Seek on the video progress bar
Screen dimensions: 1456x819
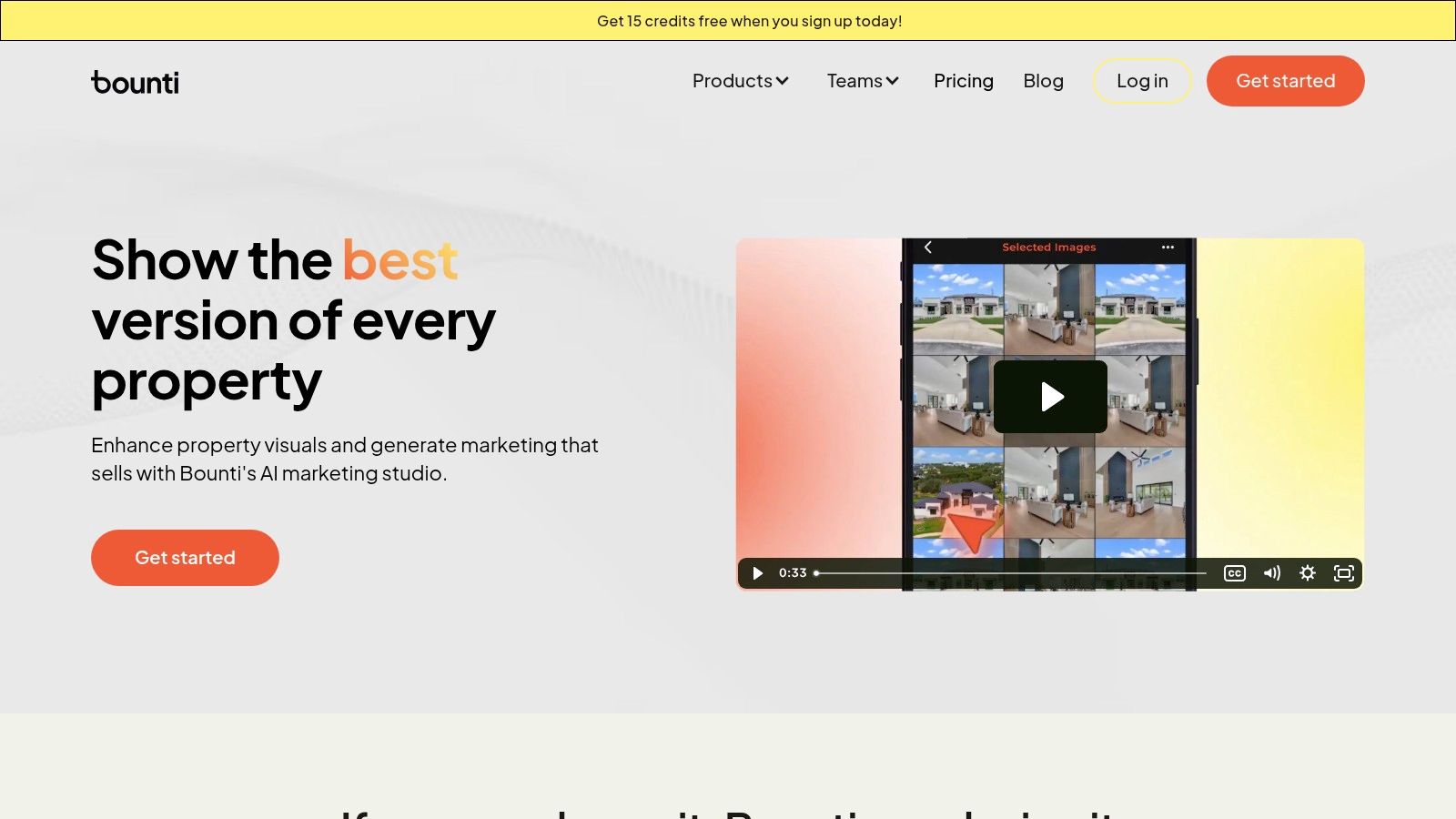1010,573
